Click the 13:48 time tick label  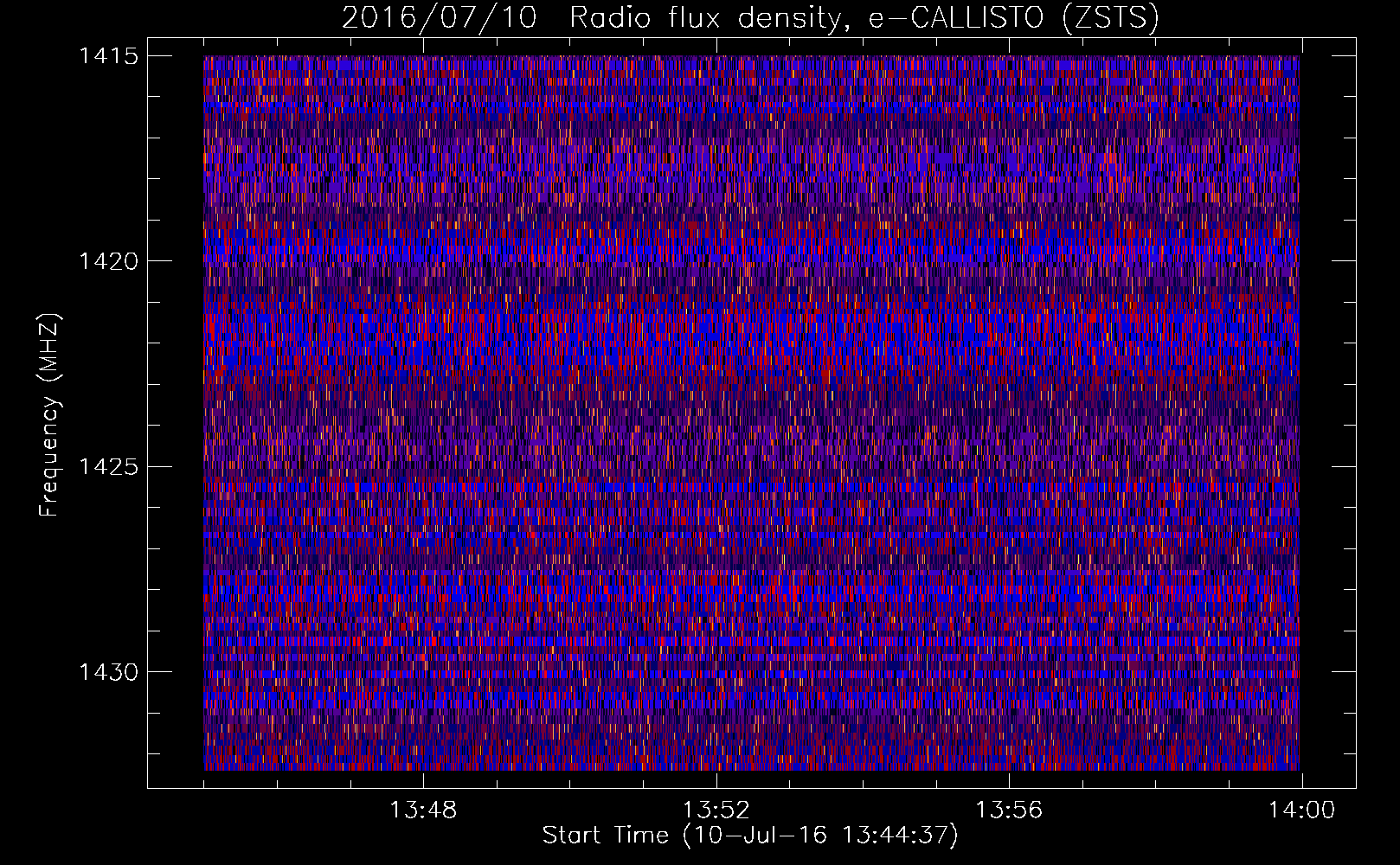tap(423, 811)
